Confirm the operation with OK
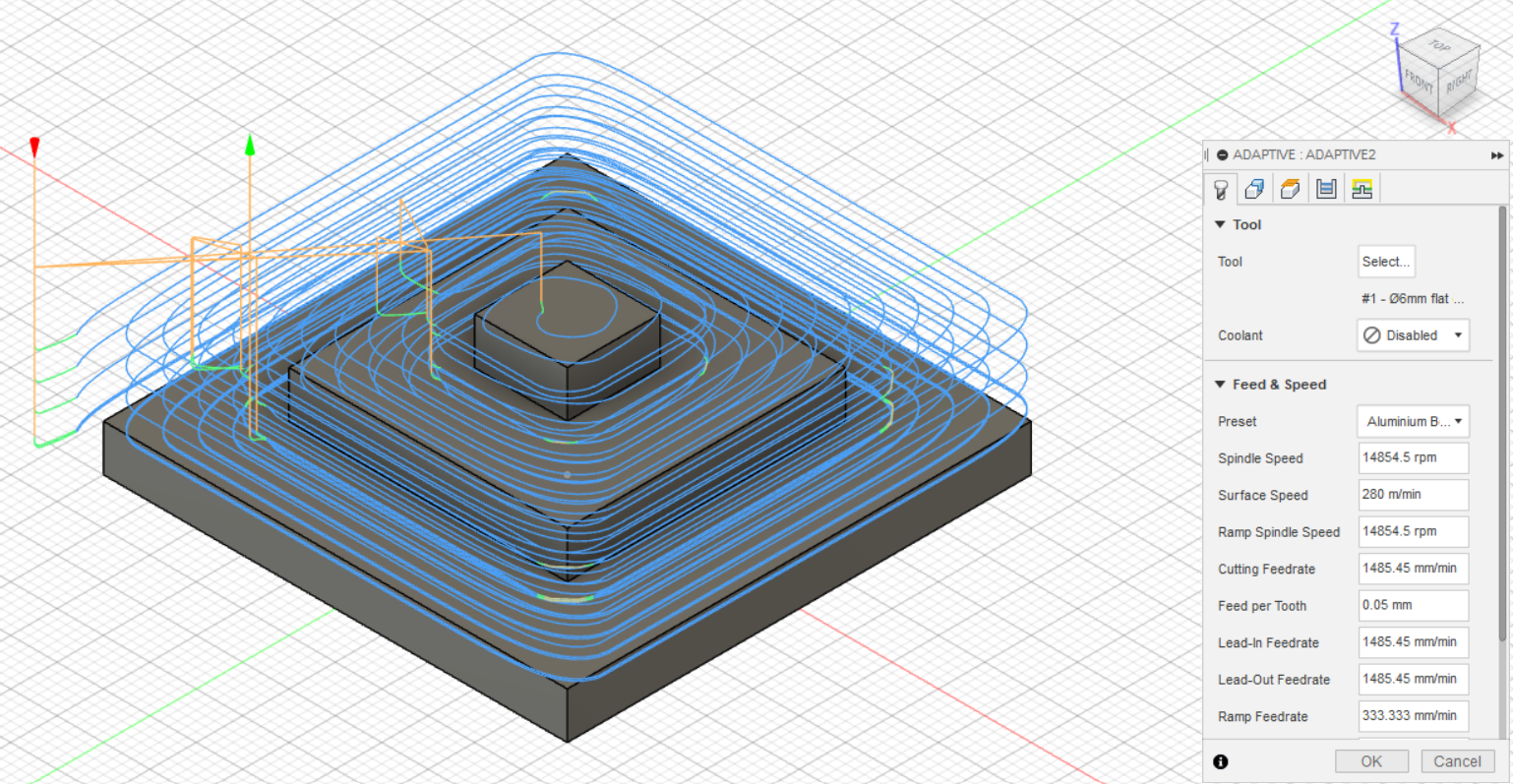 click(x=1371, y=761)
